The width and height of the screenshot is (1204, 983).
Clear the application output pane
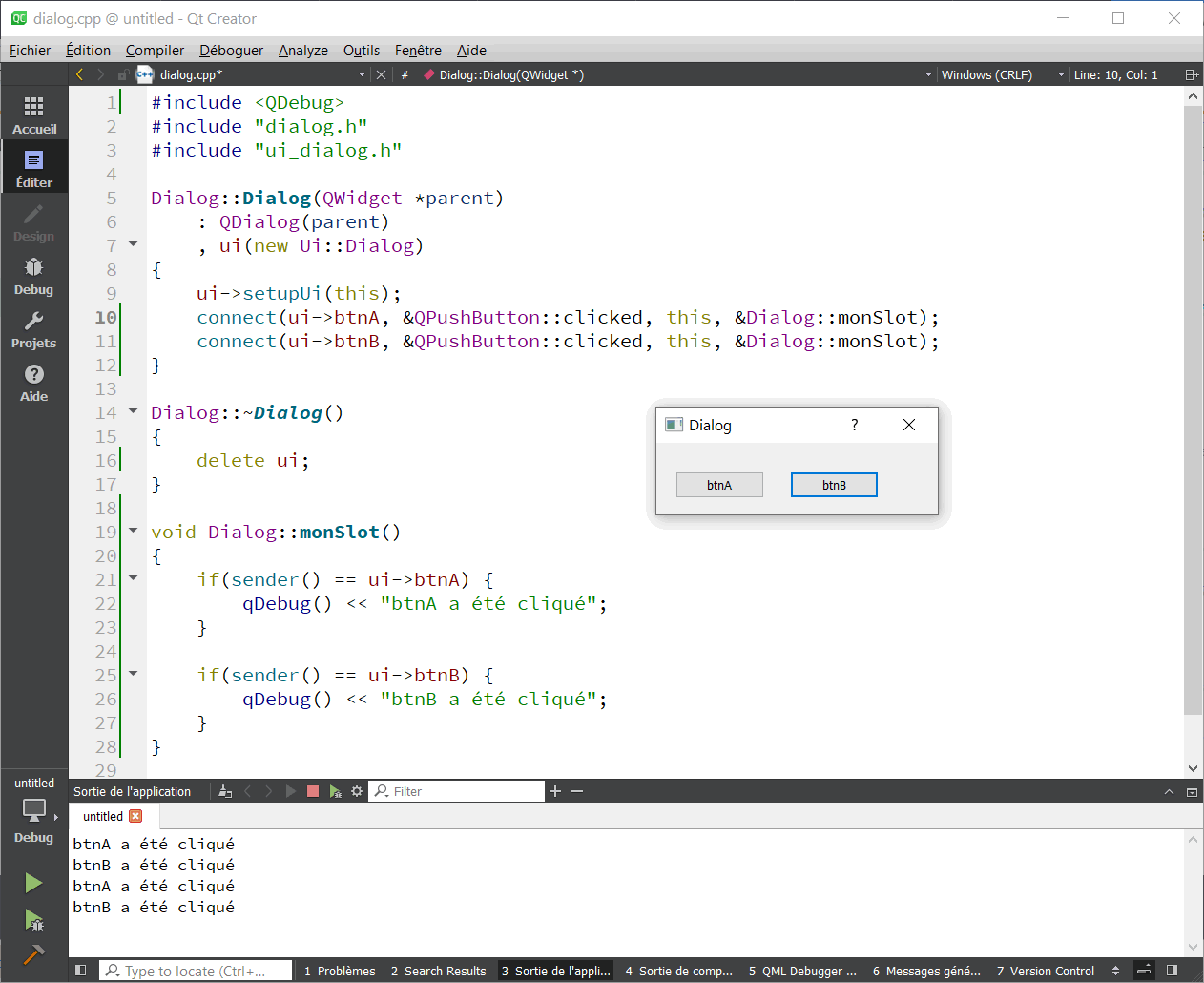point(225,791)
